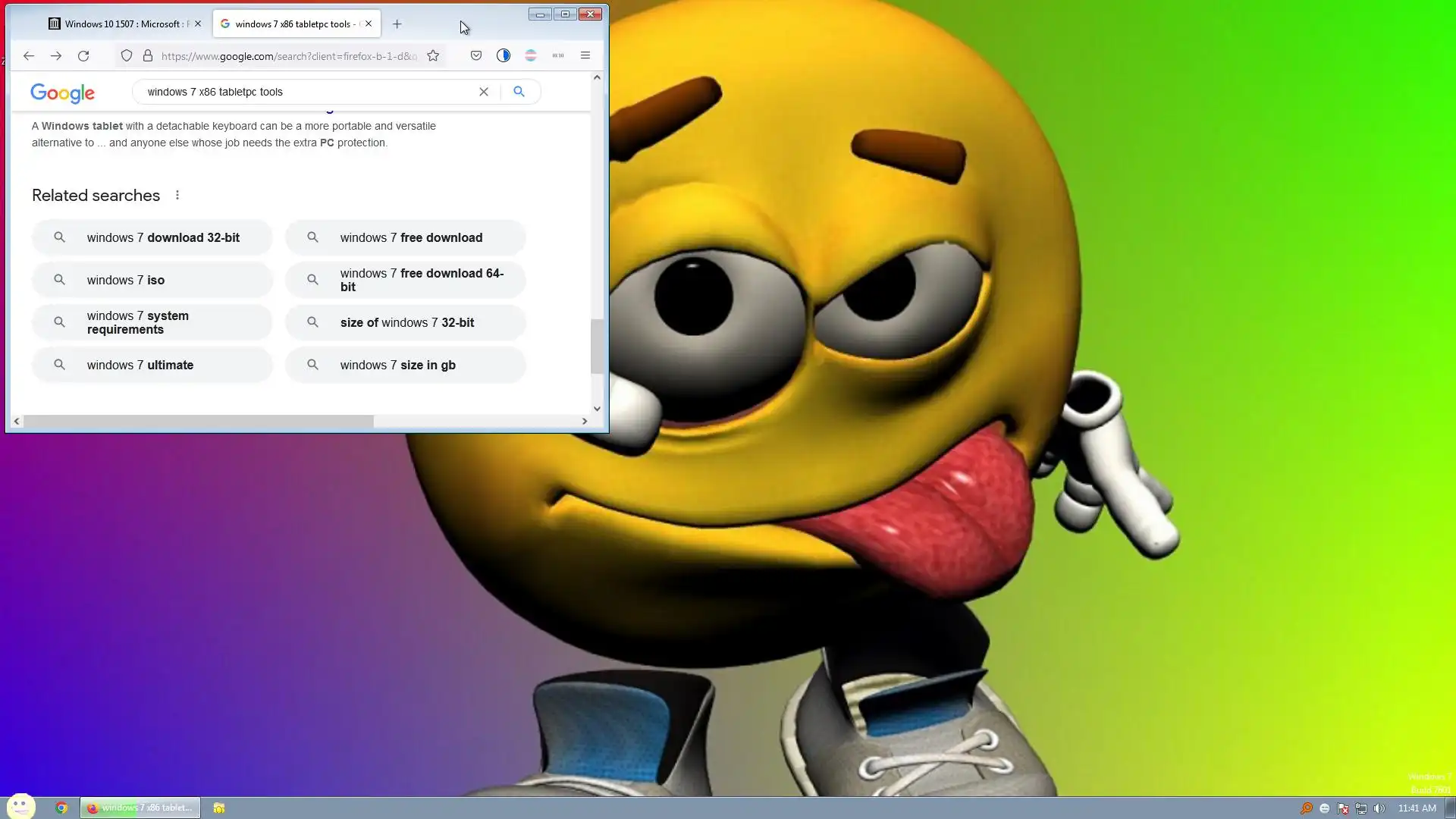Open the Firefox hamburger menu

[x=585, y=55]
